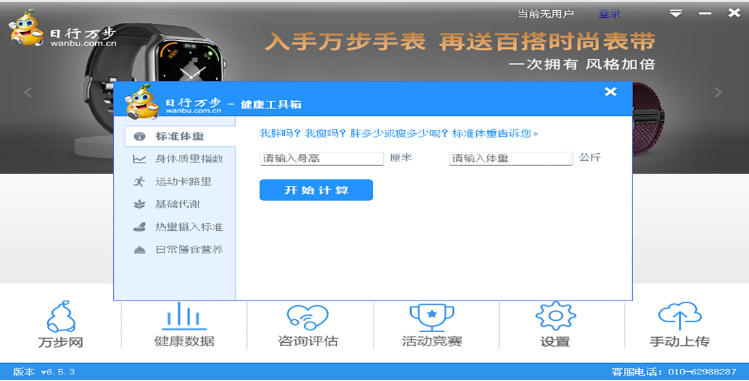Image resolution: width=749 pixels, height=381 pixels.
Task: Show next banner with right arrow
Action: point(718,92)
